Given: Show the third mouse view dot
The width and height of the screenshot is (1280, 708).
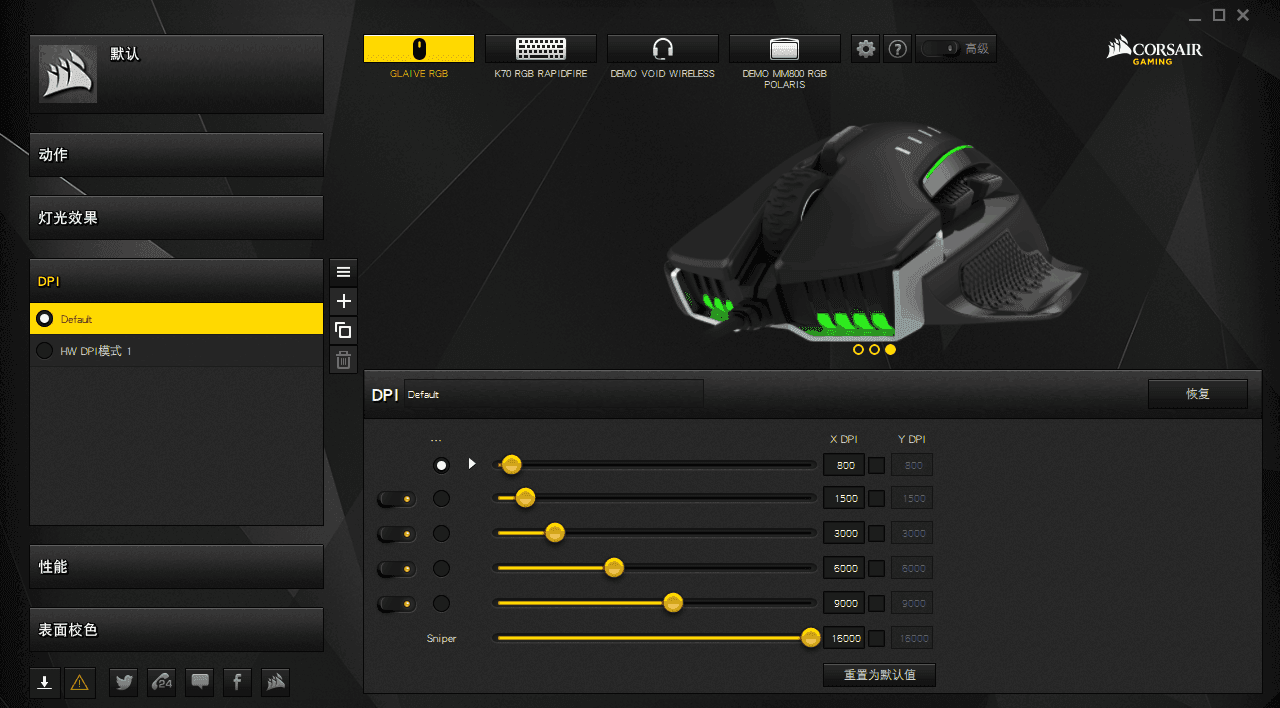Looking at the screenshot, I should tap(890, 350).
